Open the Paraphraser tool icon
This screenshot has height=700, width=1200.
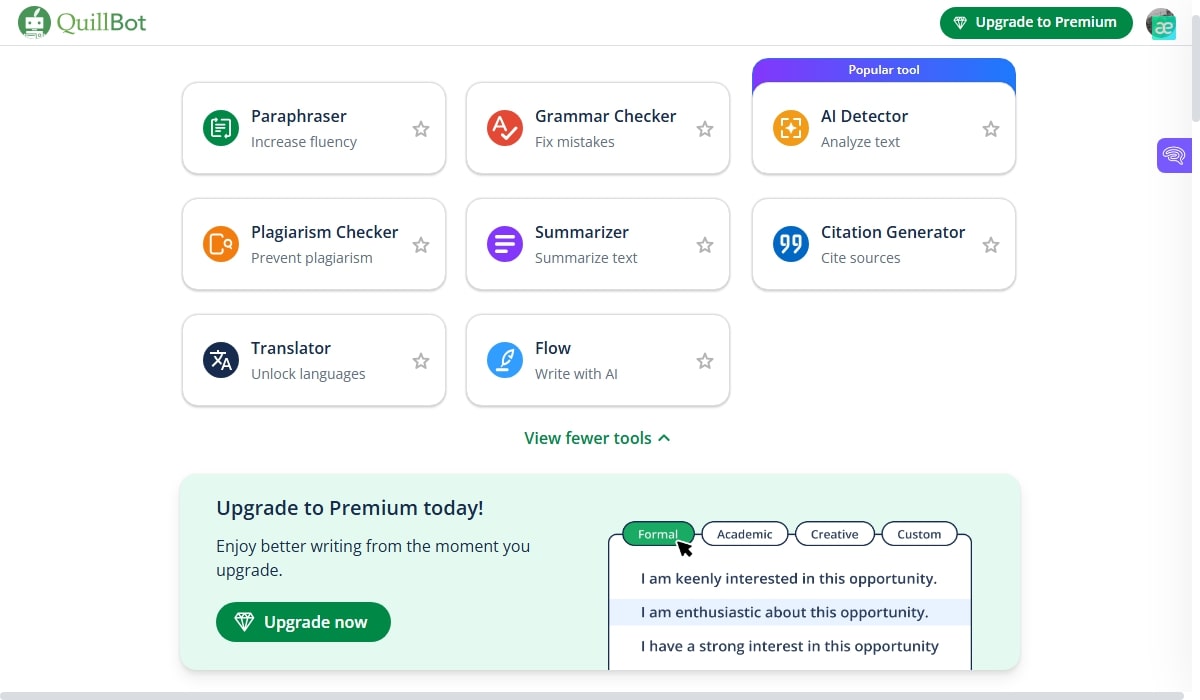point(221,128)
